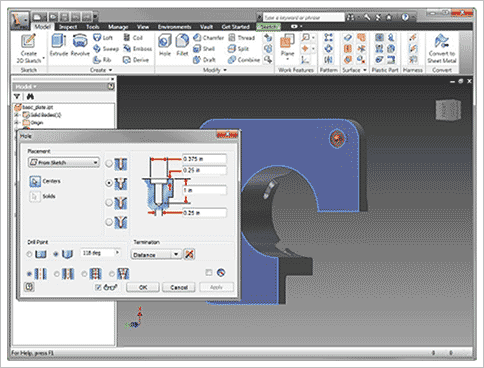Select the countersink hole type radio
The width and height of the screenshot is (484, 368).
[x=109, y=222]
